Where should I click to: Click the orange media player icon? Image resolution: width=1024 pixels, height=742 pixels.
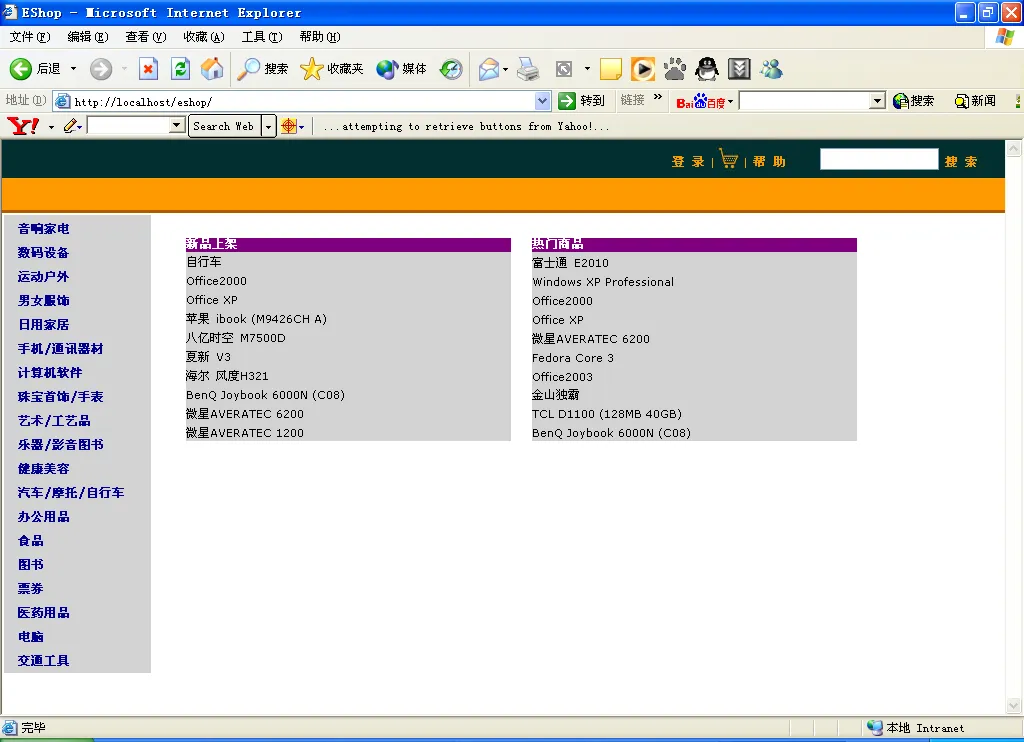643,69
